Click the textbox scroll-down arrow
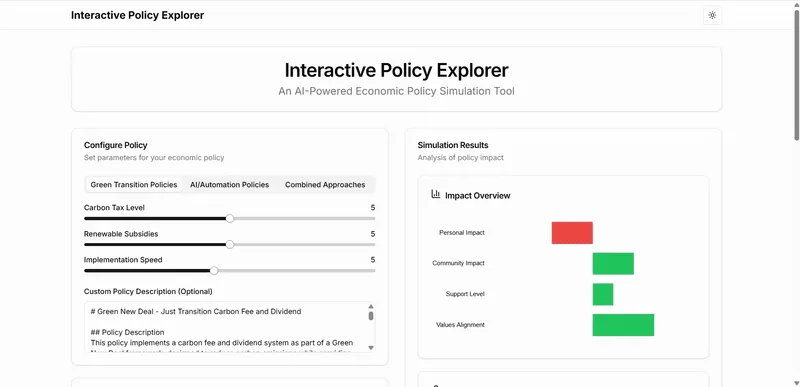Screen dimensions: 800x387 pos(371,348)
